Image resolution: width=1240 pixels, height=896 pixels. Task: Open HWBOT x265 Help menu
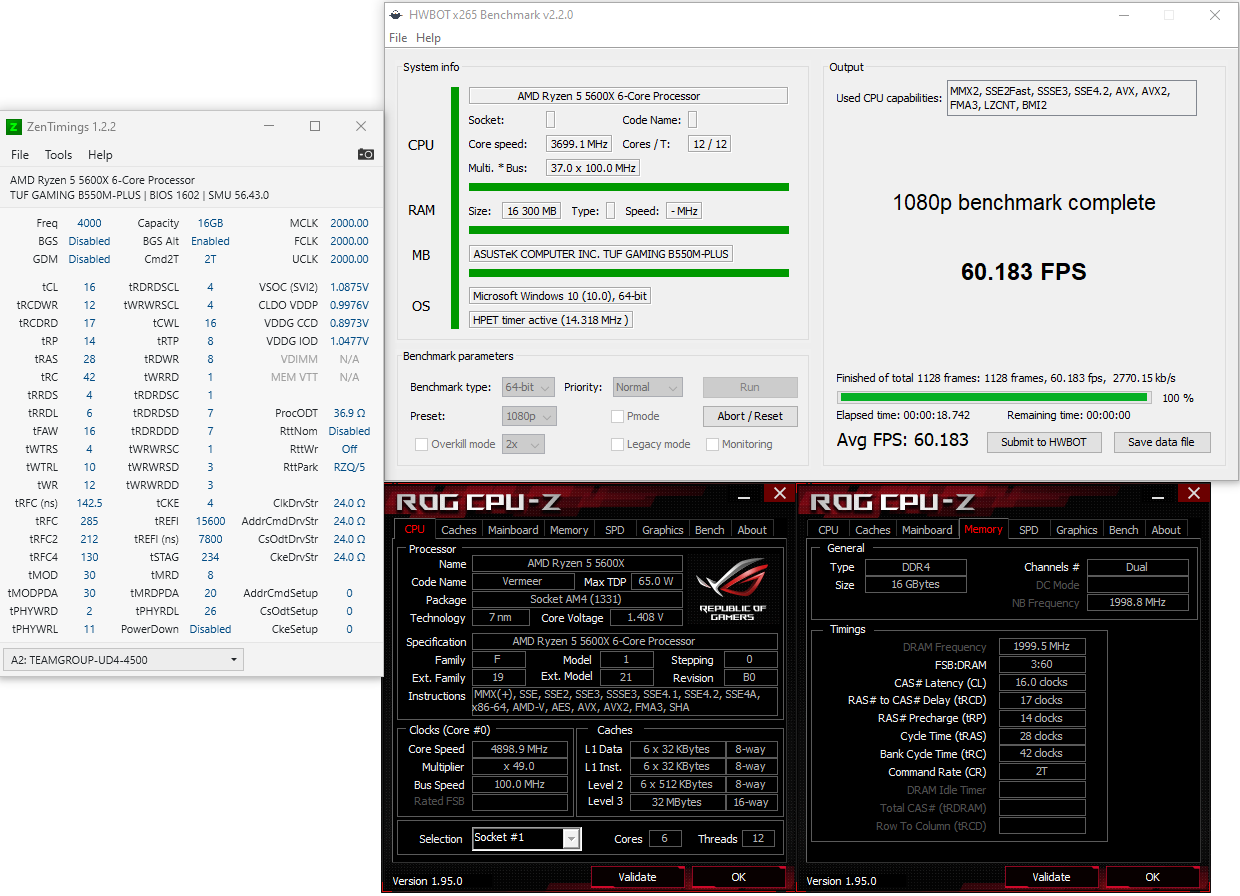click(x=429, y=38)
